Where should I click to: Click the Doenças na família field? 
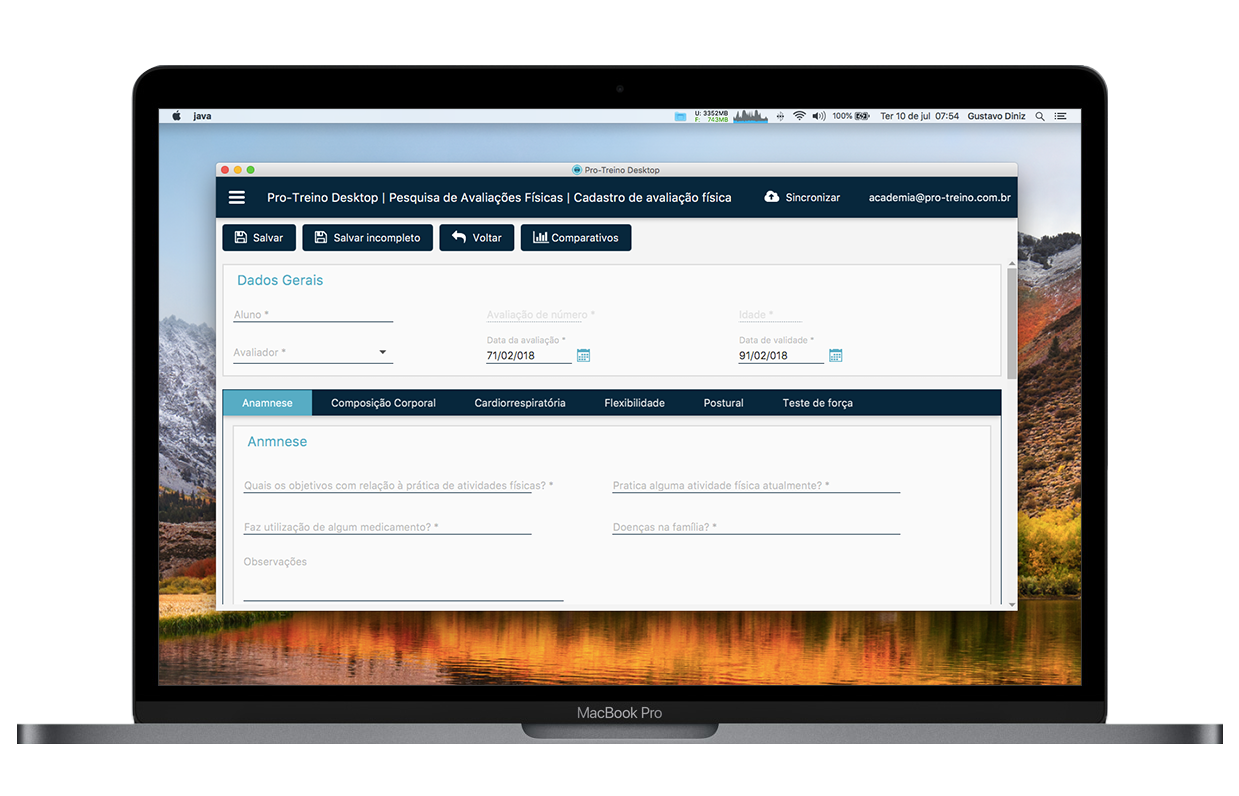tap(756, 527)
